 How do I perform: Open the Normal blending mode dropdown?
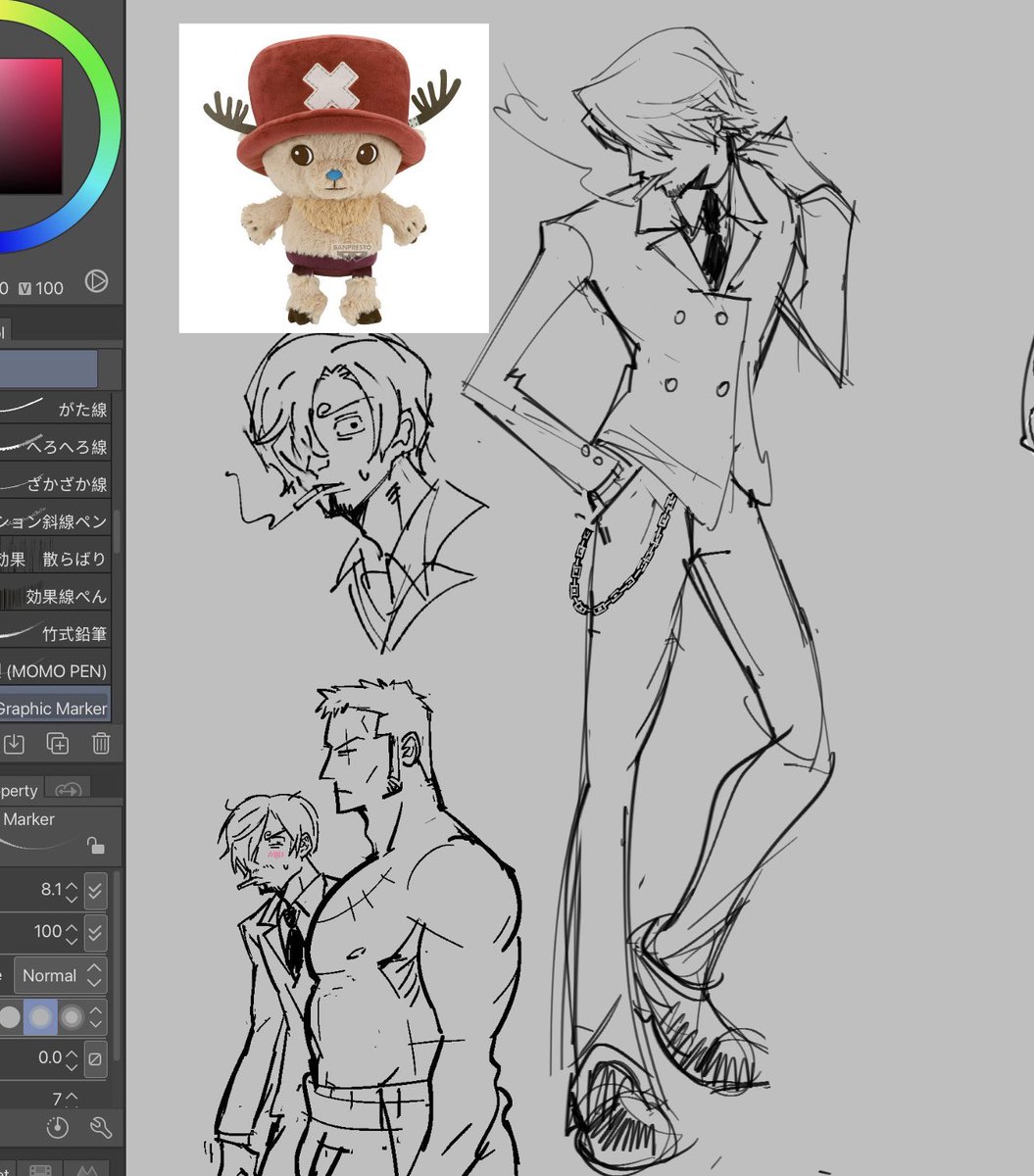tap(60, 975)
